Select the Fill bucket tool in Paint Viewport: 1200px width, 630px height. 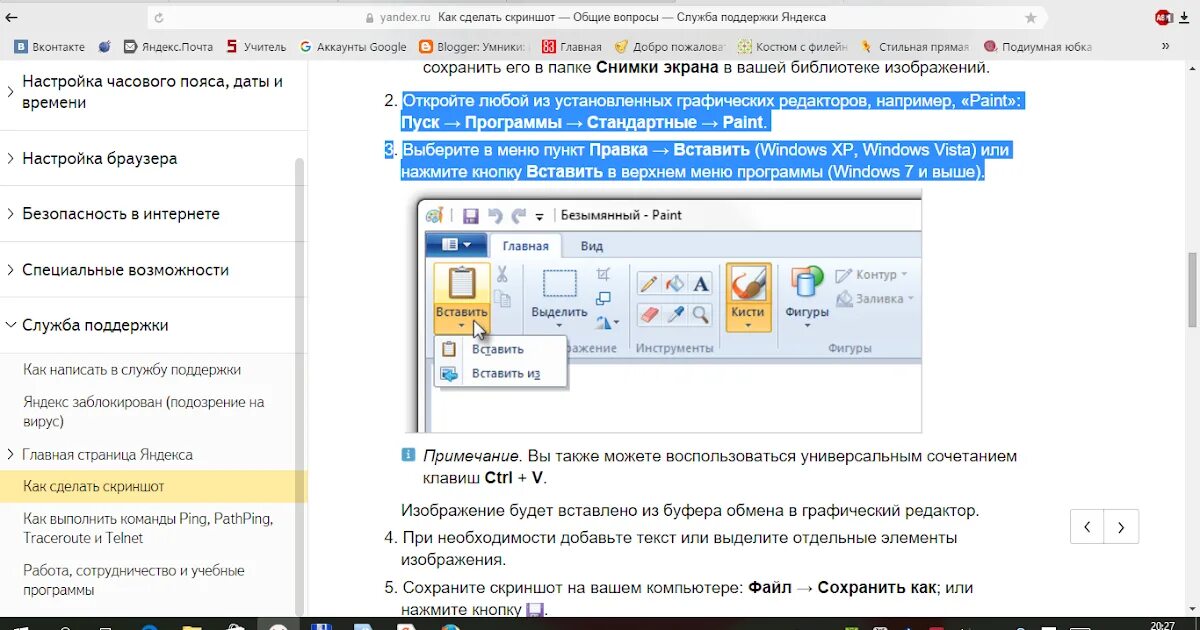675,283
